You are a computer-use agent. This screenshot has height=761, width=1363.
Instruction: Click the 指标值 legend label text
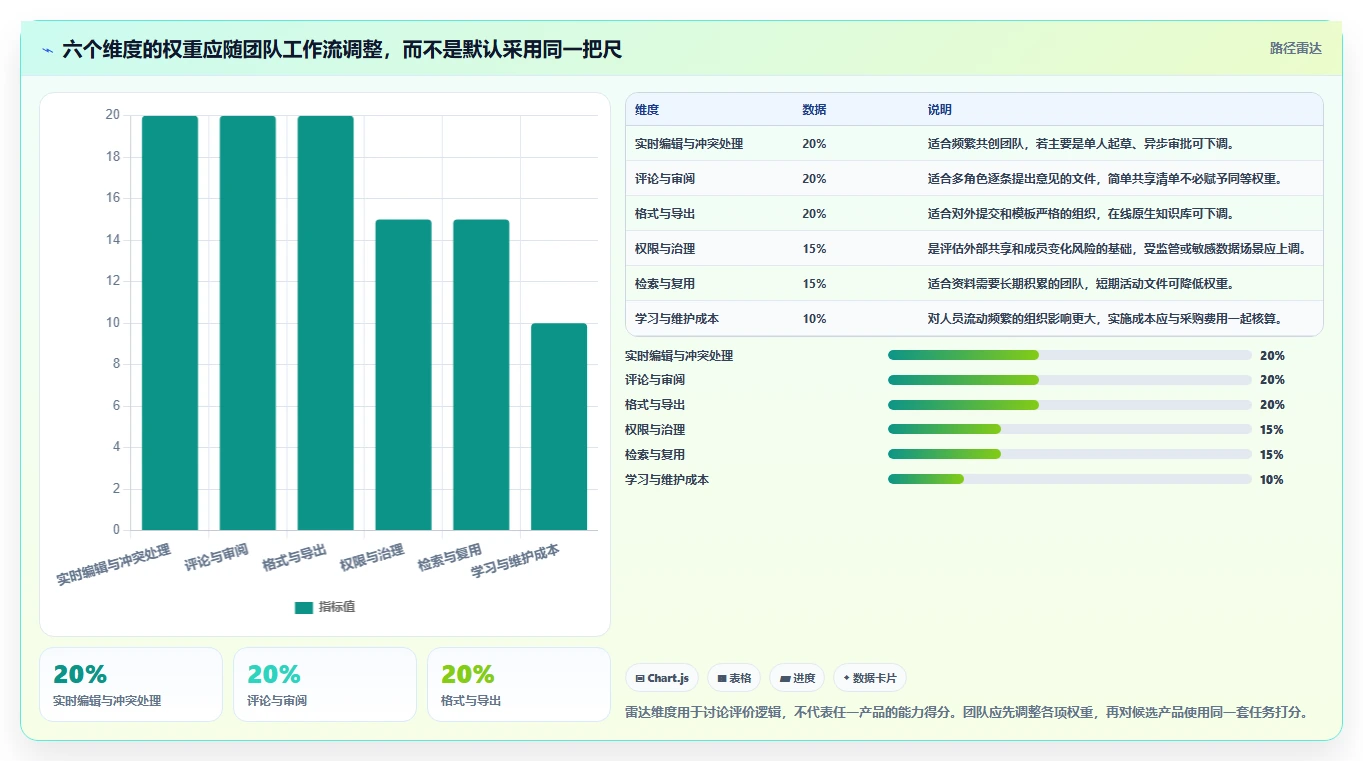tap(337, 608)
